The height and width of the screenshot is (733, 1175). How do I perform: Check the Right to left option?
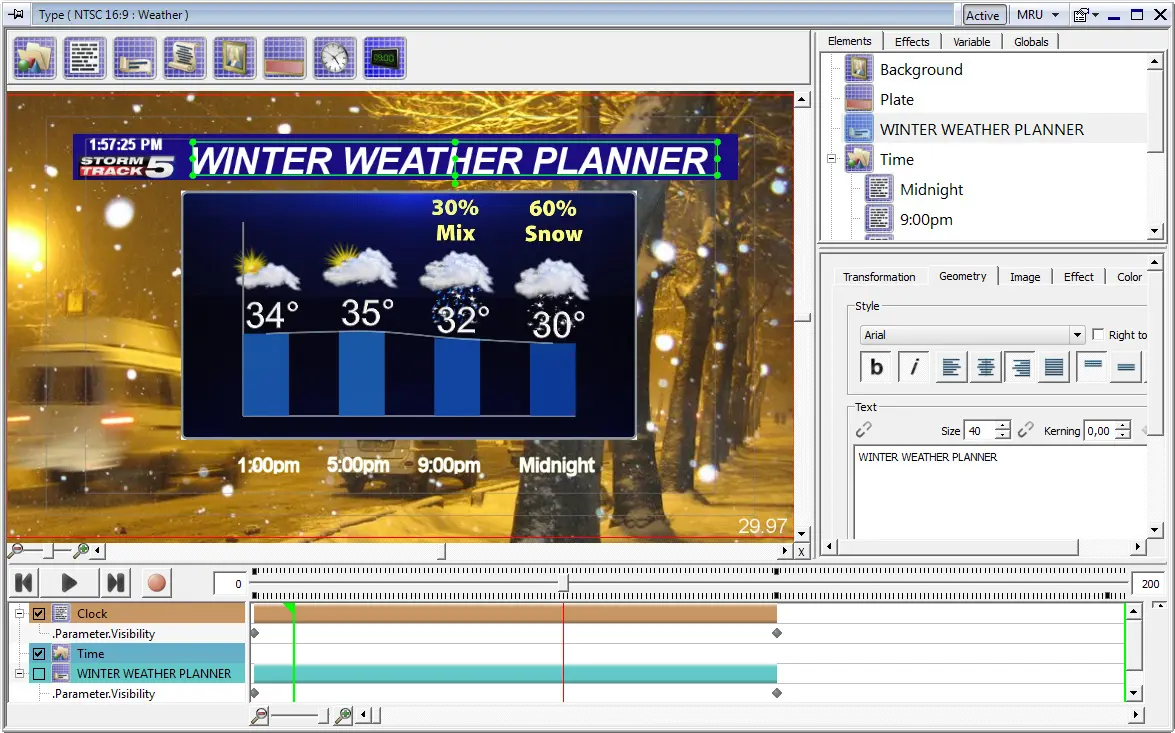click(1097, 335)
